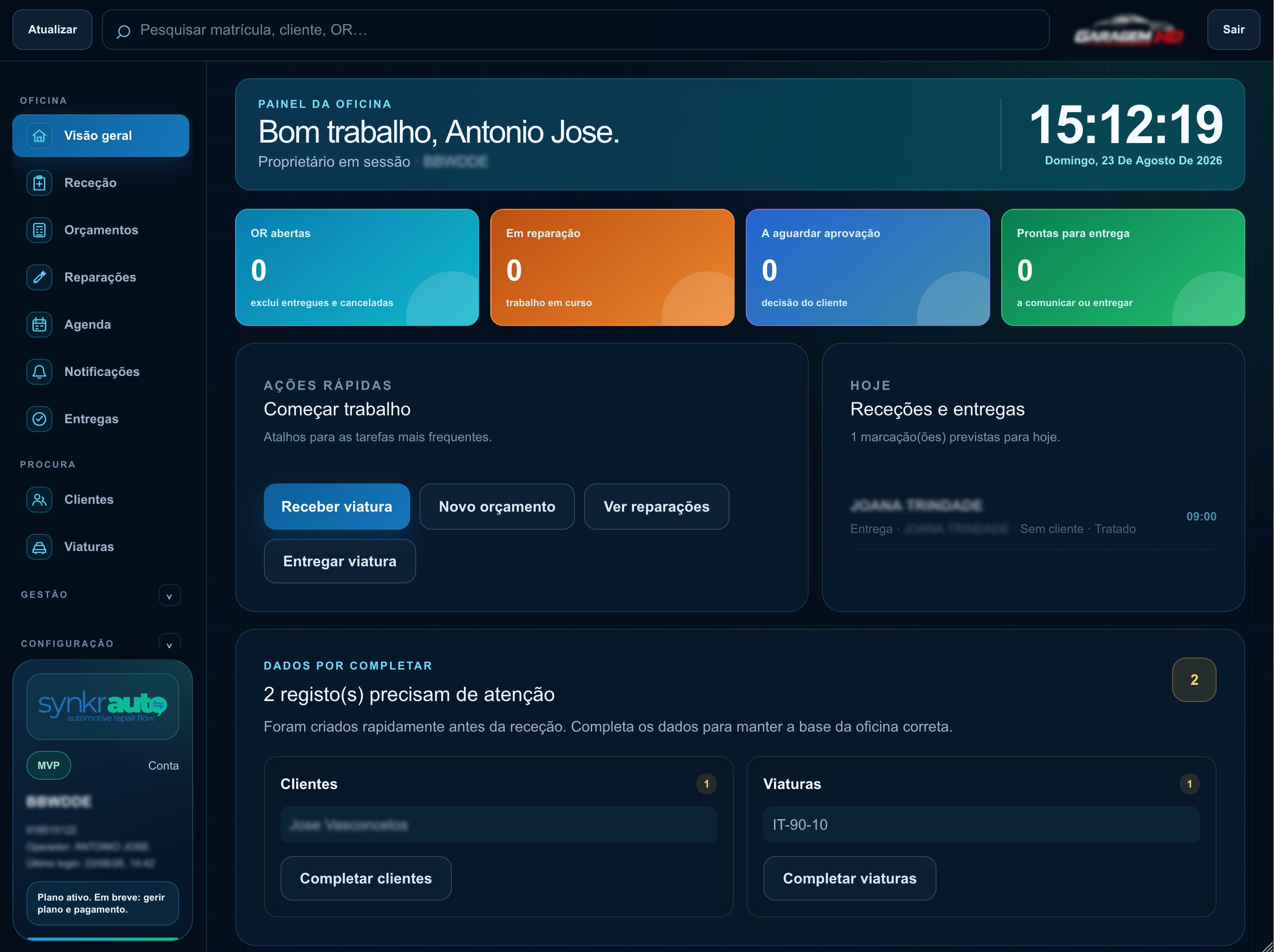
Task: Click the Sair button
Action: point(1233,29)
